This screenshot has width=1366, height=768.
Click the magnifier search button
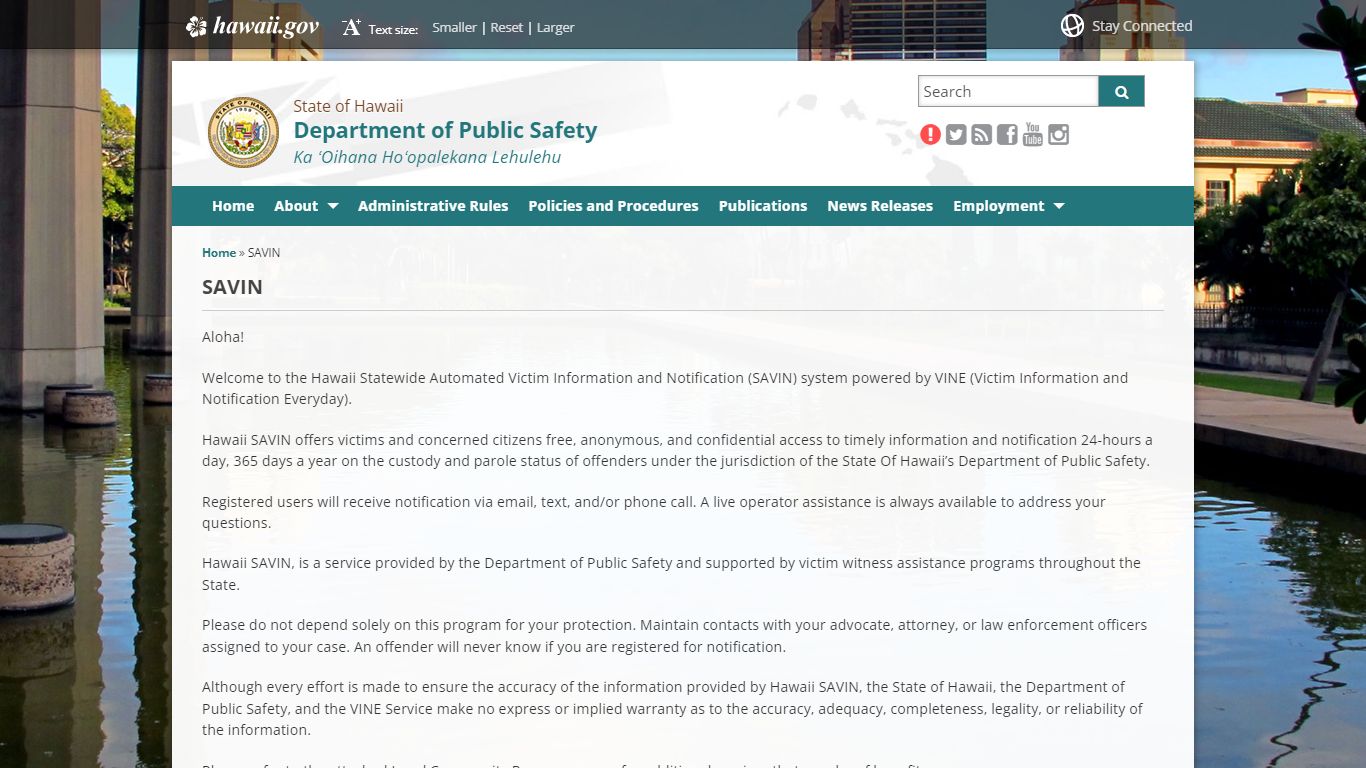pos(1121,91)
